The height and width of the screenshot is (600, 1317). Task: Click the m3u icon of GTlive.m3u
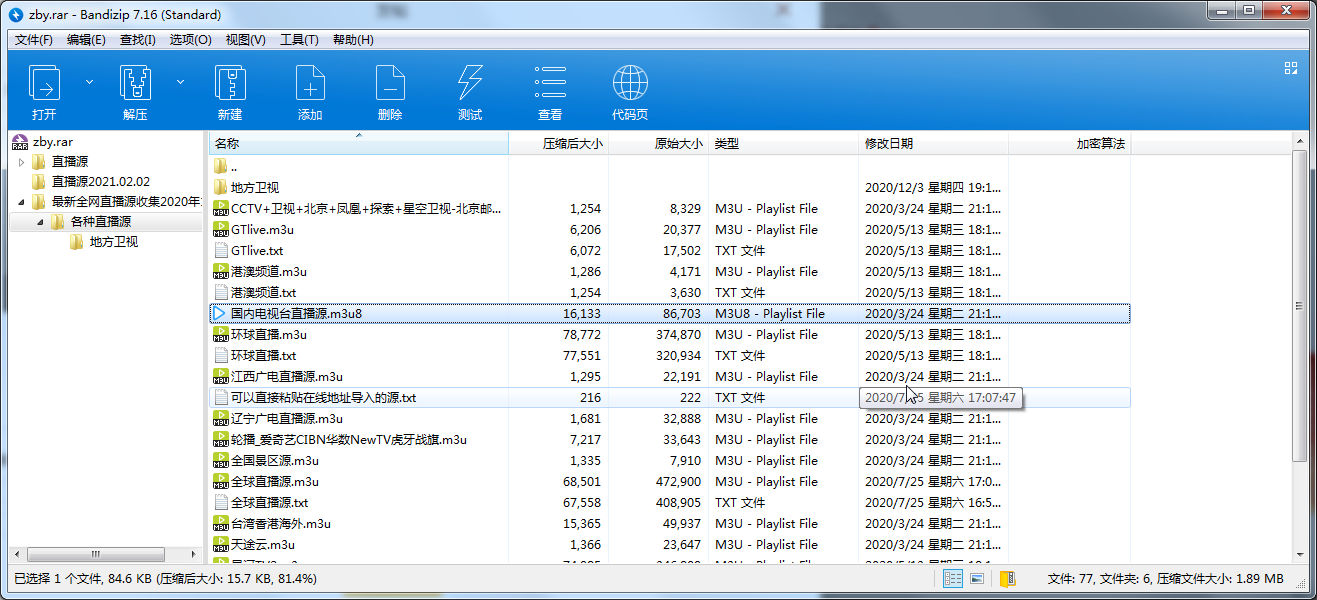221,229
